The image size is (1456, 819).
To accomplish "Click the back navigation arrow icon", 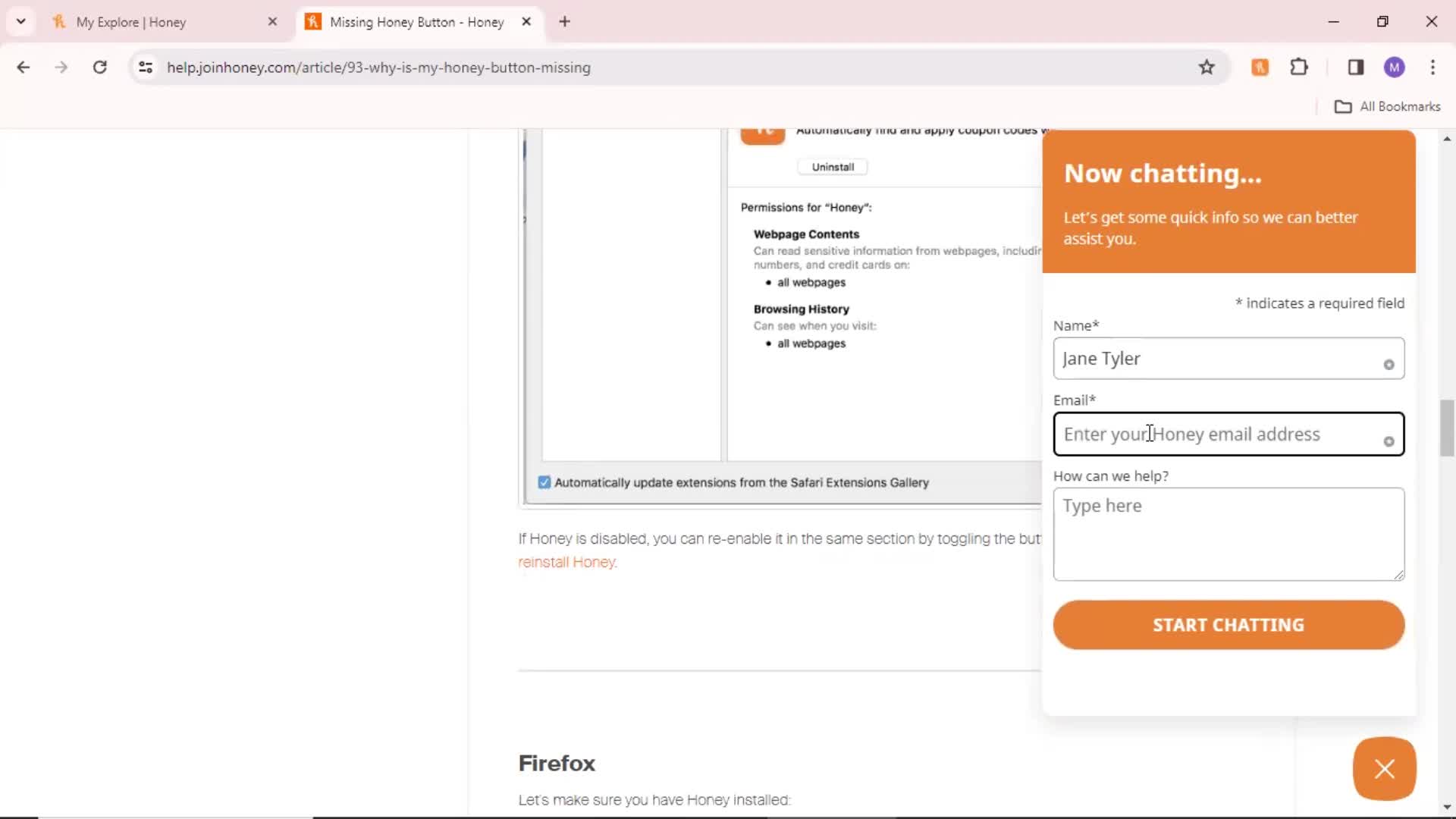I will click(x=23, y=67).
